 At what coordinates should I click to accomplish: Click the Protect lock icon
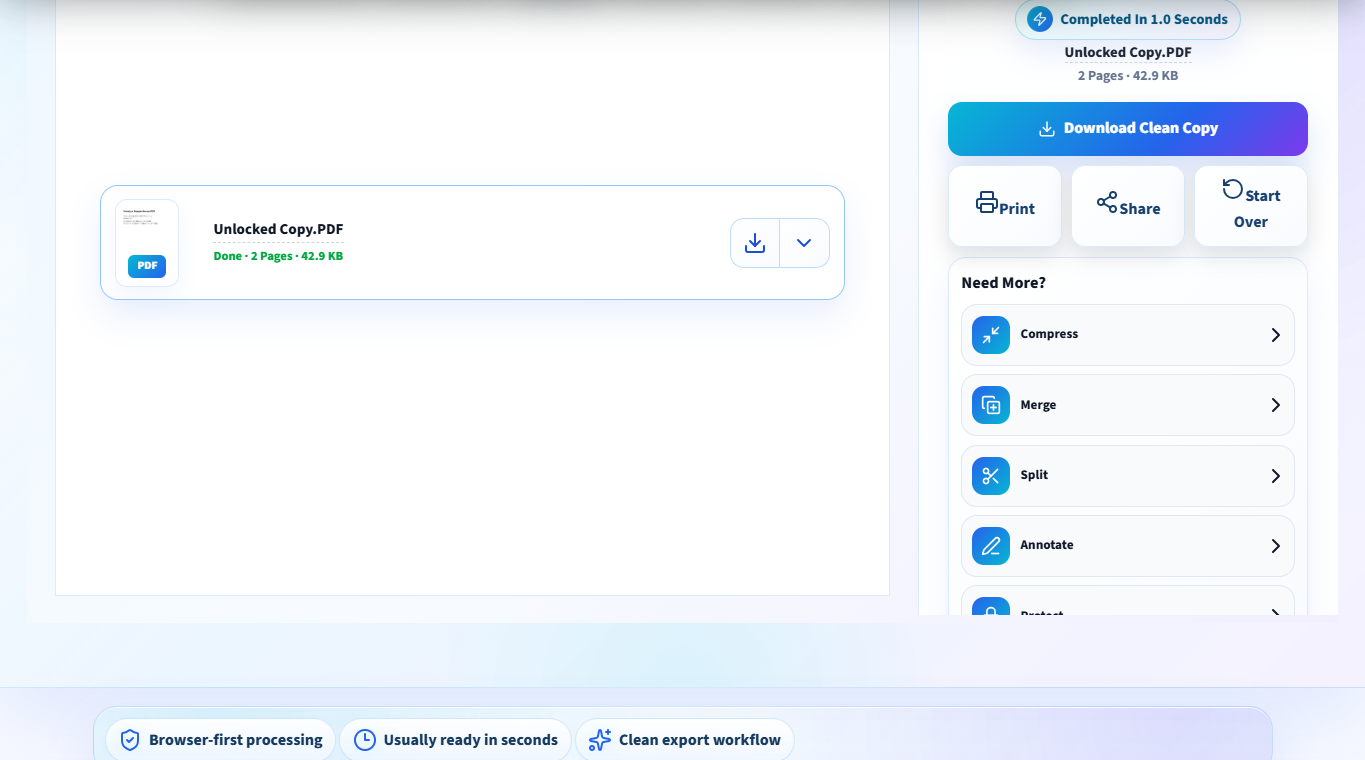coord(990,607)
